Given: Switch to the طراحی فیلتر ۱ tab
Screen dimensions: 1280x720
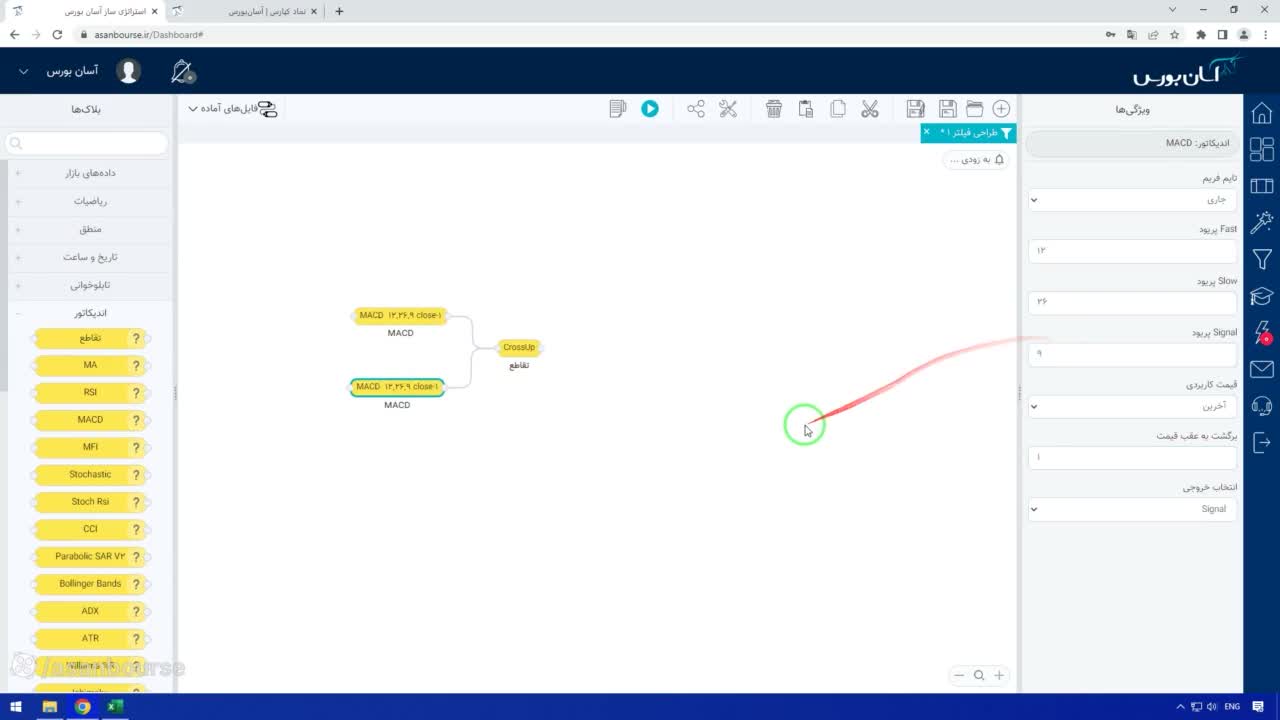Looking at the screenshot, I should click(971, 132).
